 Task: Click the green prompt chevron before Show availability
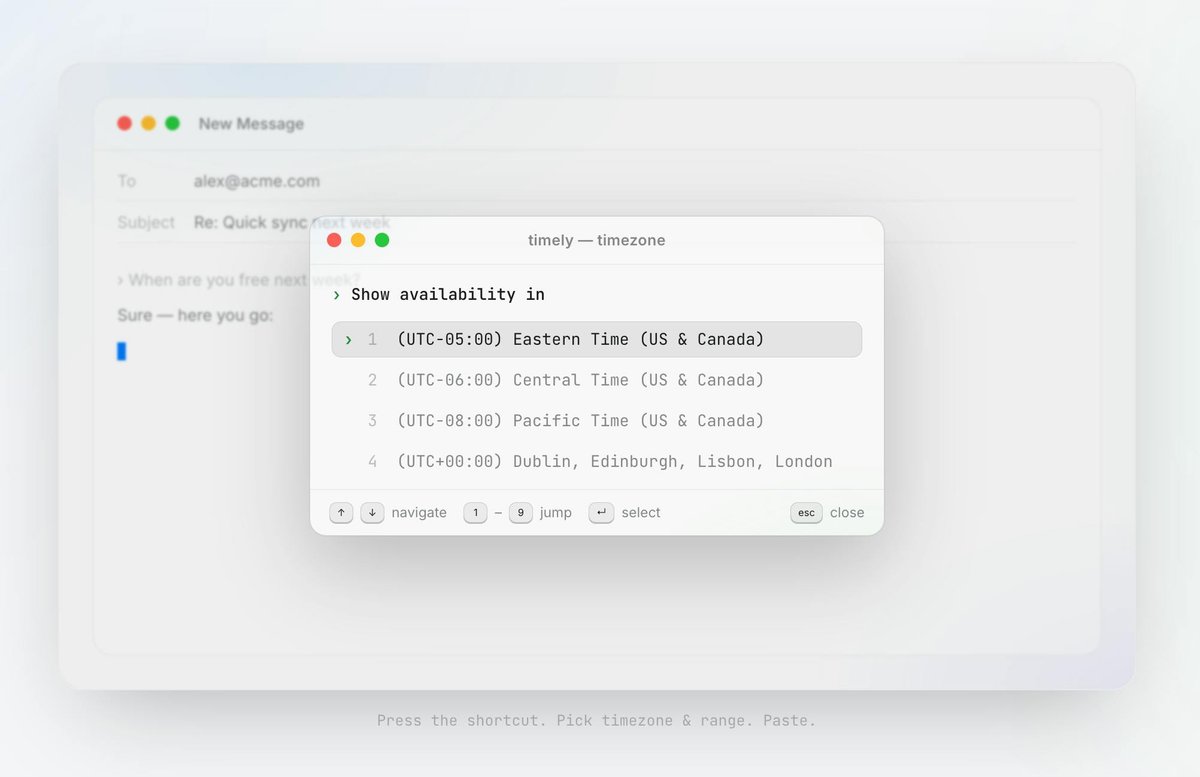[x=337, y=295]
